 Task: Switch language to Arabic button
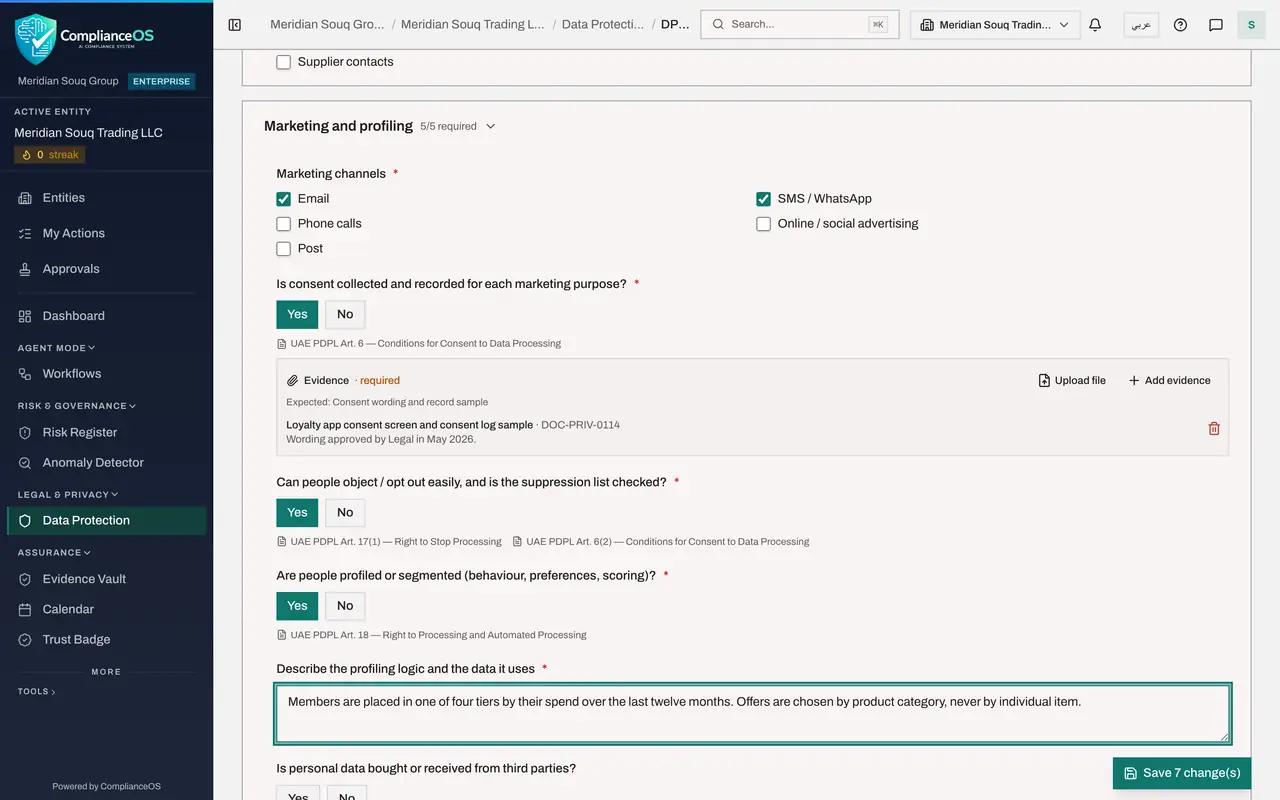point(1141,25)
